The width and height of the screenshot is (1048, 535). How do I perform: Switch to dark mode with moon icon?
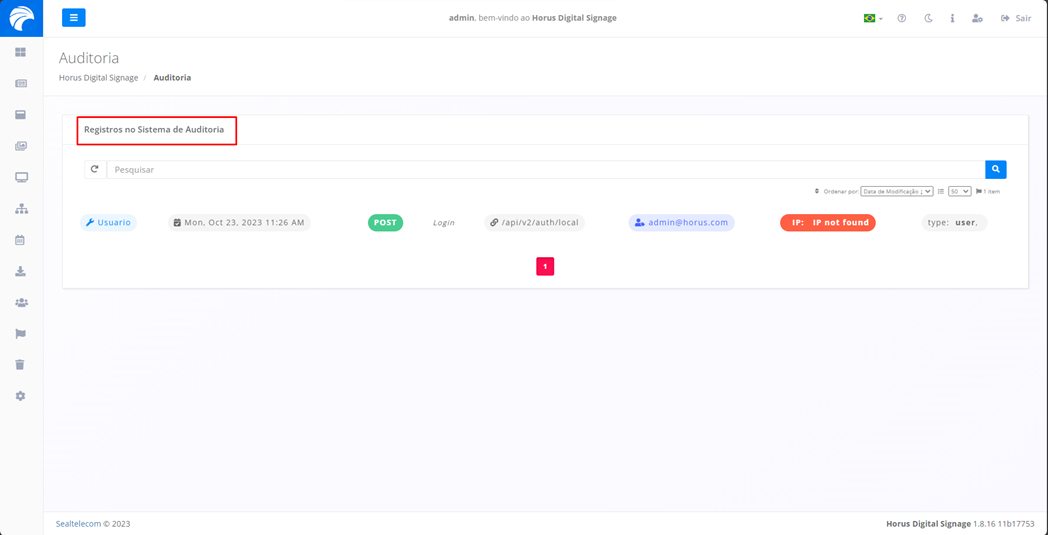click(928, 18)
